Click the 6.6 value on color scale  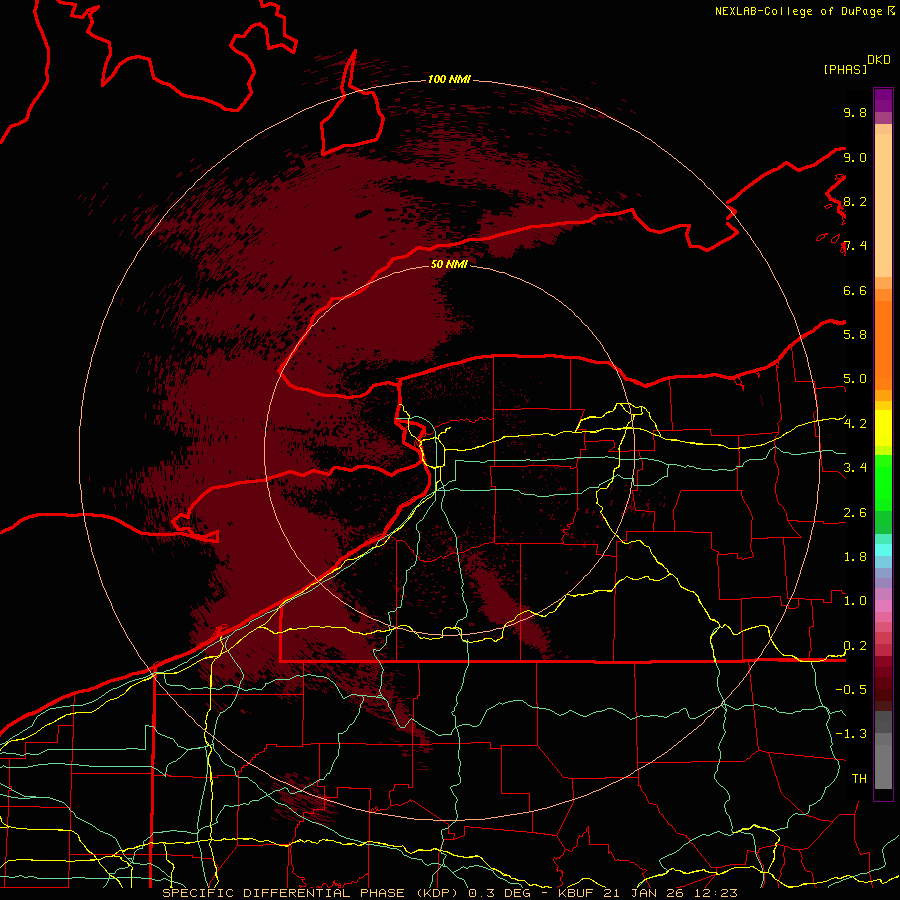tap(855, 290)
